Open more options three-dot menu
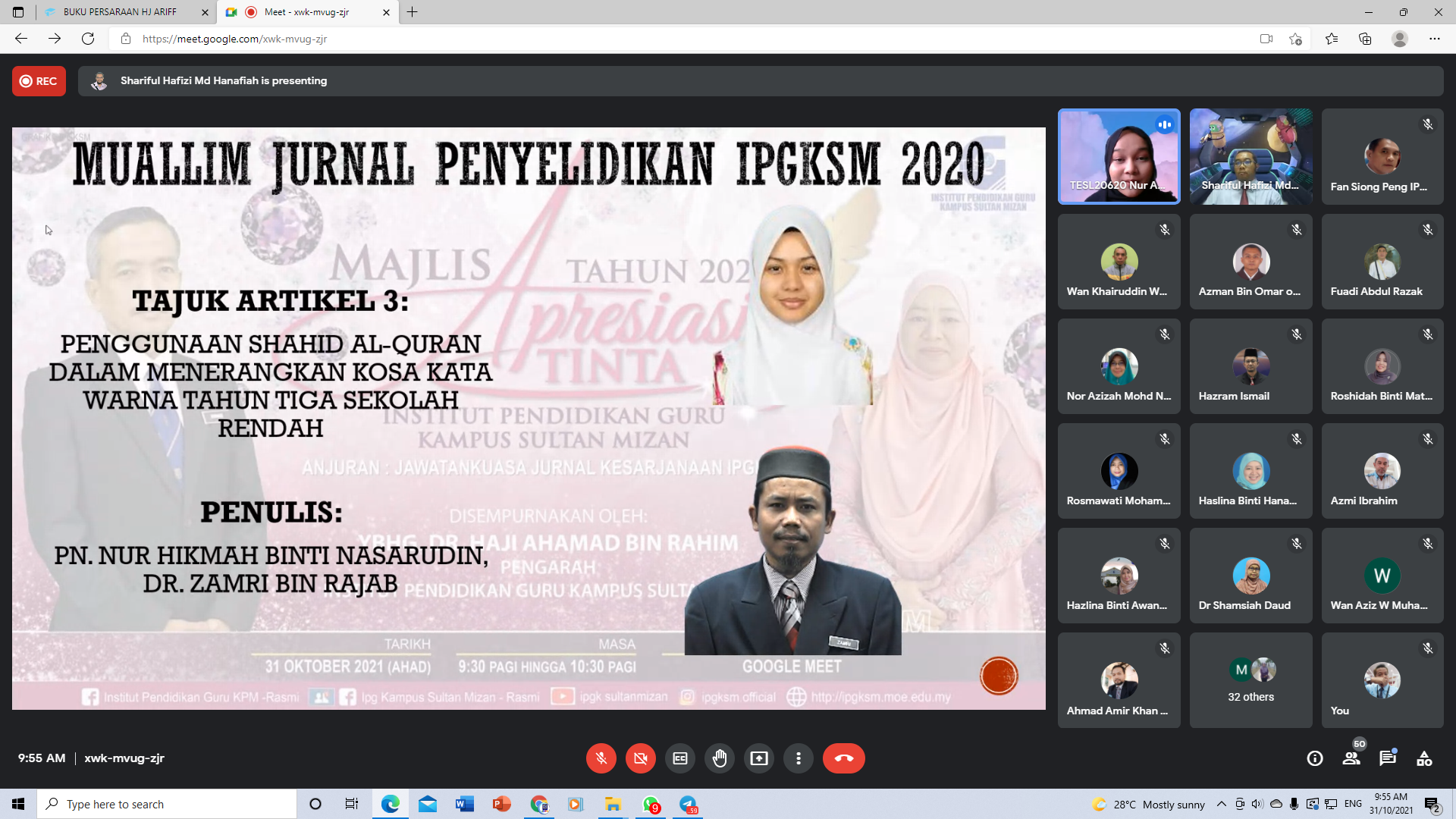The width and height of the screenshot is (1456, 819). point(798,758)
